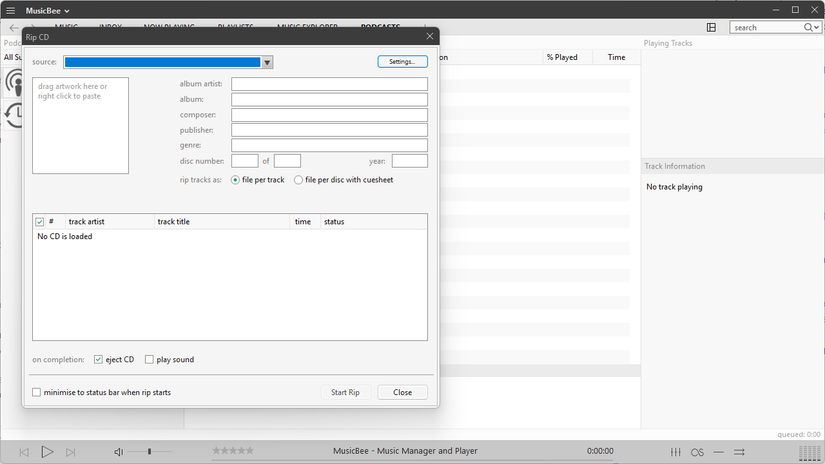Click the spectrum visualizer icon
This screenshot has width=825, height=464.
(x=810, y=452)
